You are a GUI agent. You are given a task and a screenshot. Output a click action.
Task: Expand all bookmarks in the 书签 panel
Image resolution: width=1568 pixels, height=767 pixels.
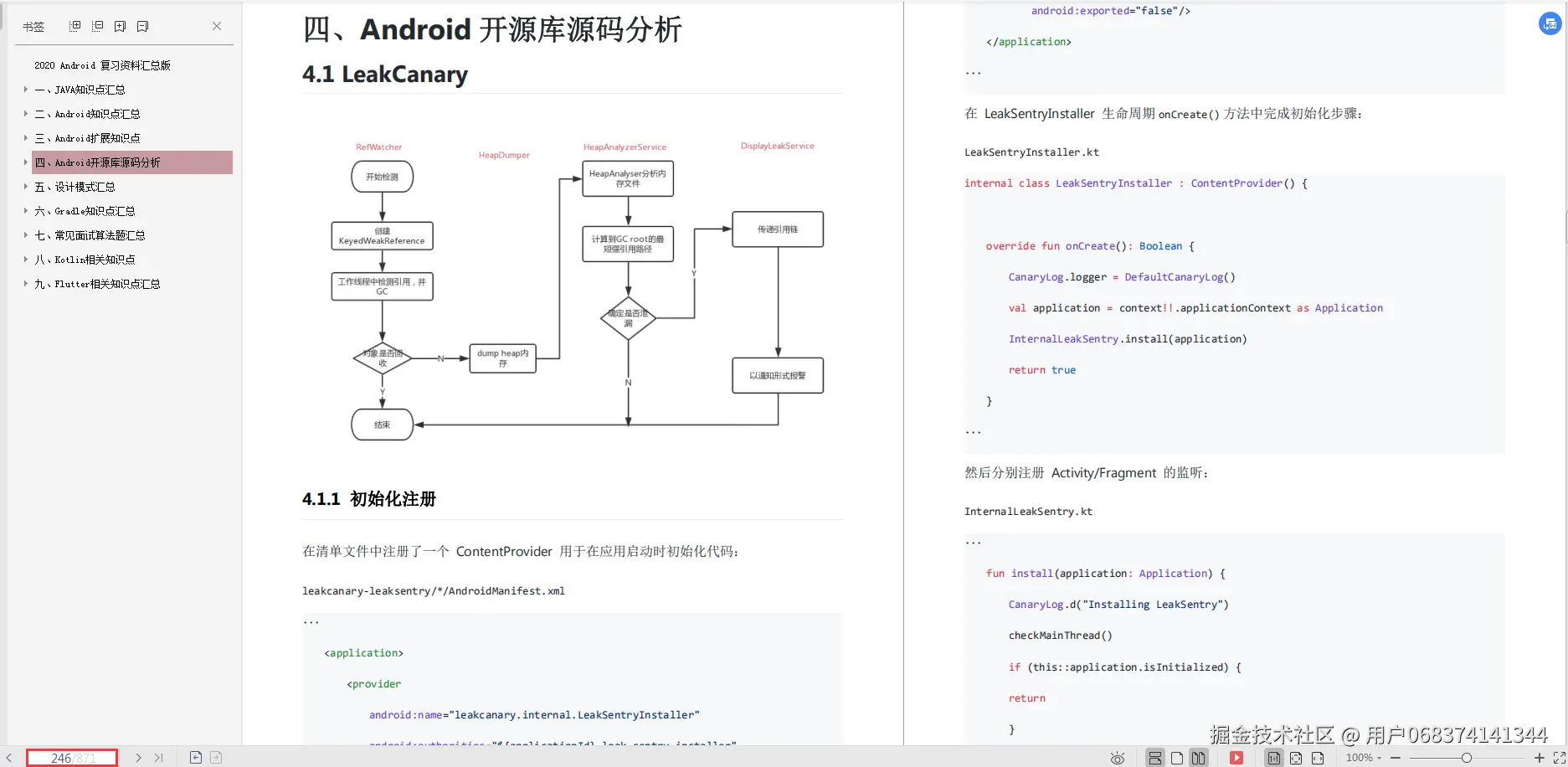click(x=75, y=26)
